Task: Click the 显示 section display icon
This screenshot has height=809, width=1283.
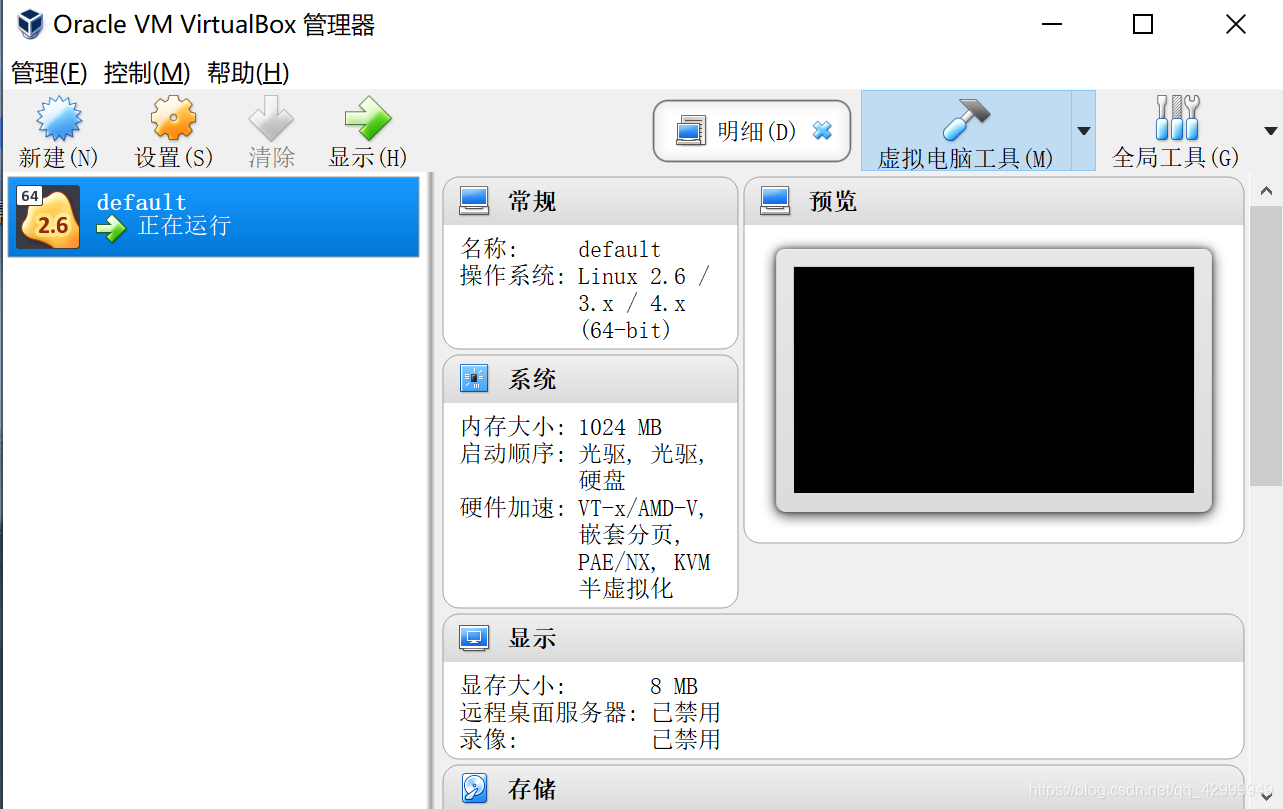Action: tap(474, 638)
